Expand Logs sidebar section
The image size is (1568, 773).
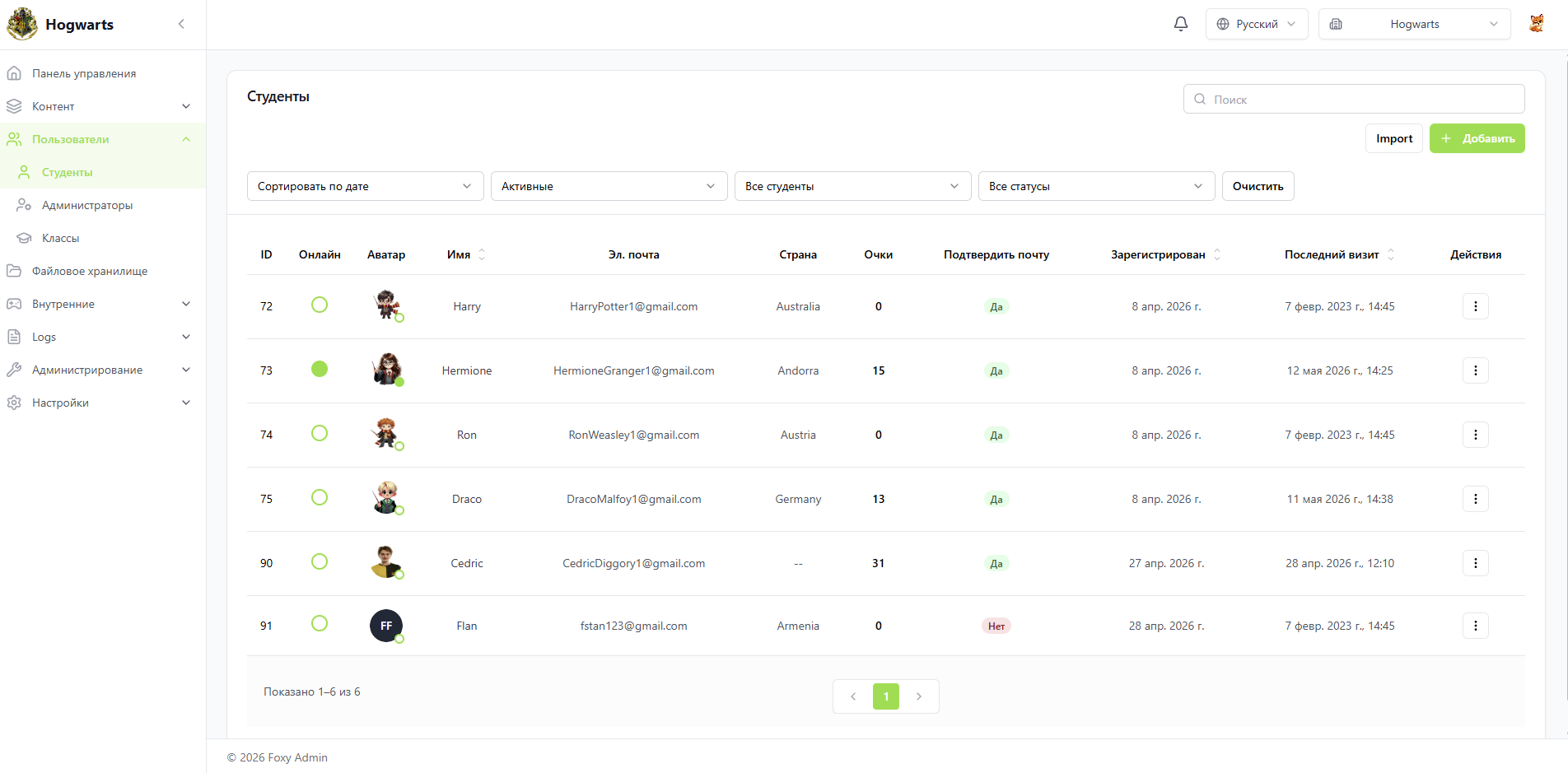103,337
